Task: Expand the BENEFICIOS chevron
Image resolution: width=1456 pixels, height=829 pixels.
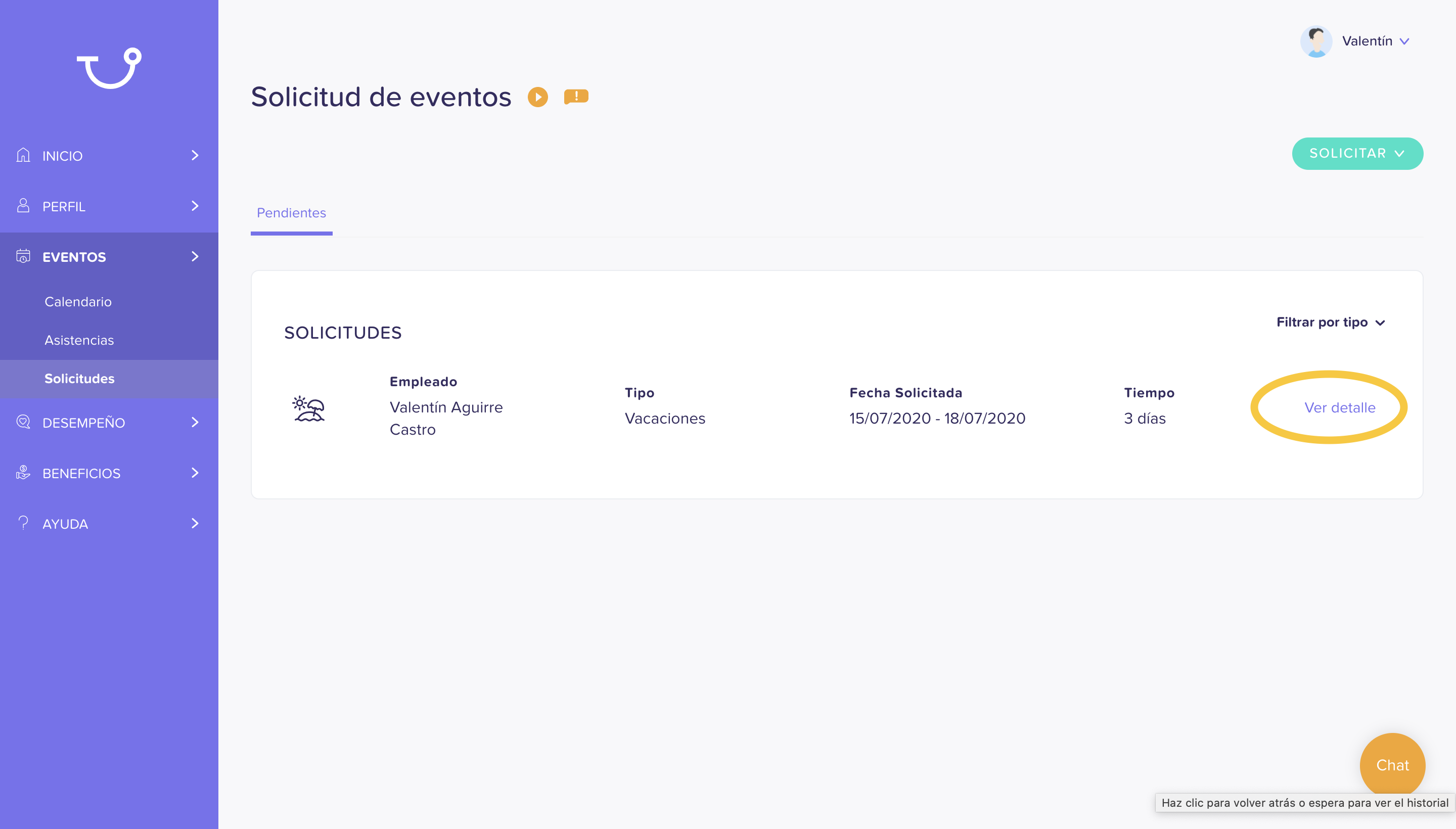Action: pyautogui.click(x=195, y=473)
